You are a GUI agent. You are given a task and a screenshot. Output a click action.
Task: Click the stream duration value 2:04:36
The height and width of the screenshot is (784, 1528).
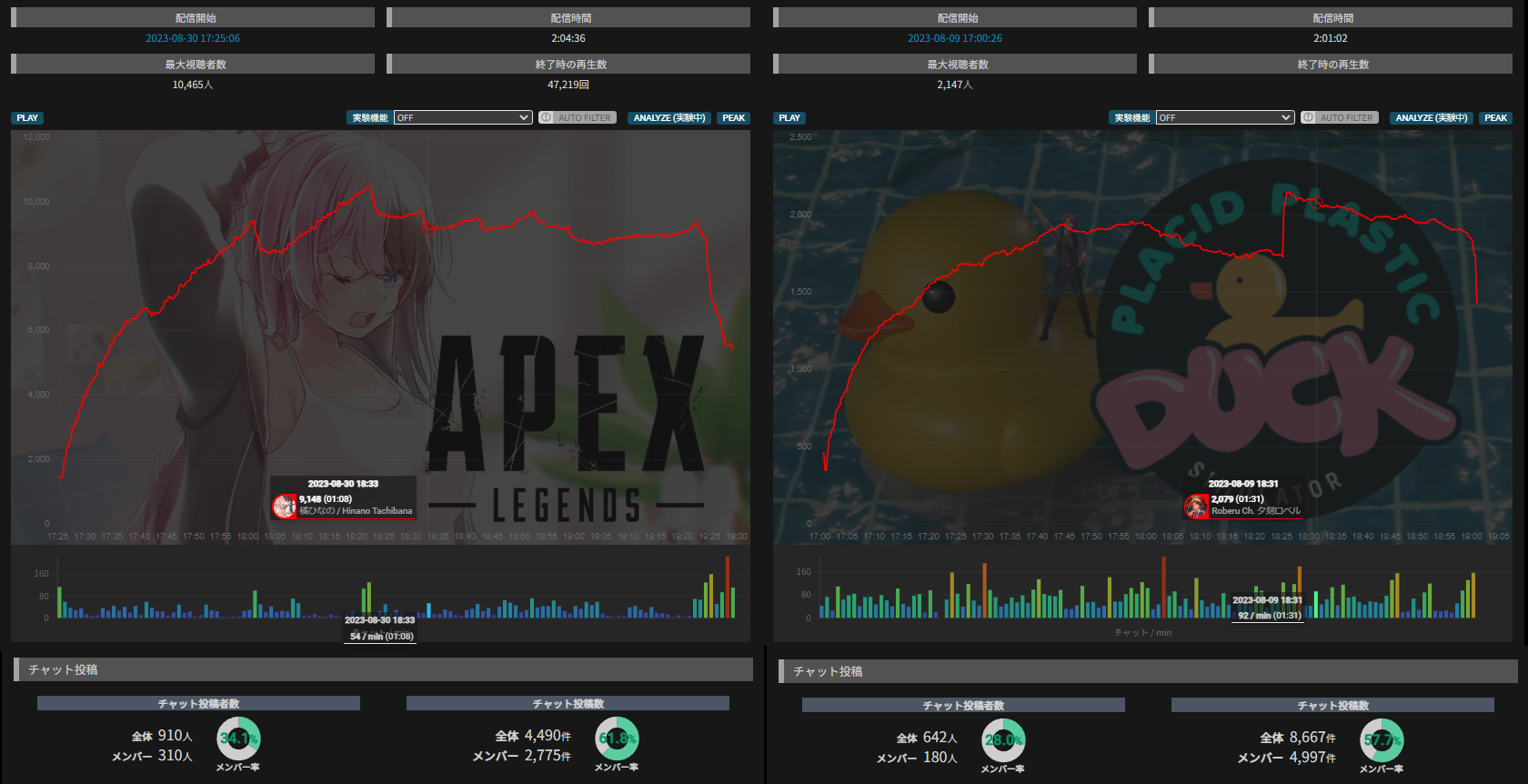[568, 38]
